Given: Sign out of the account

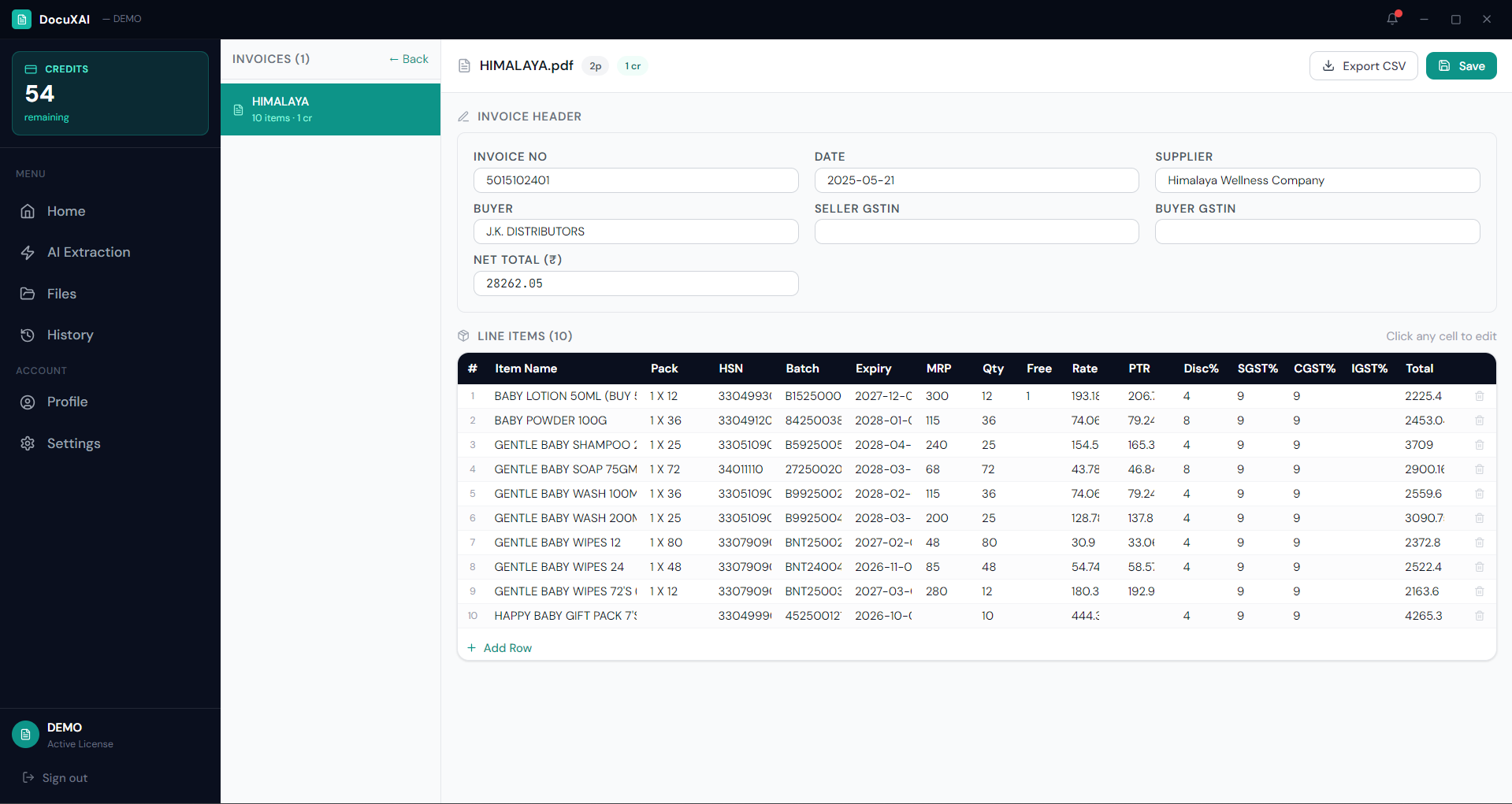Looking at the screenshot, I should [x=55, y=778].
